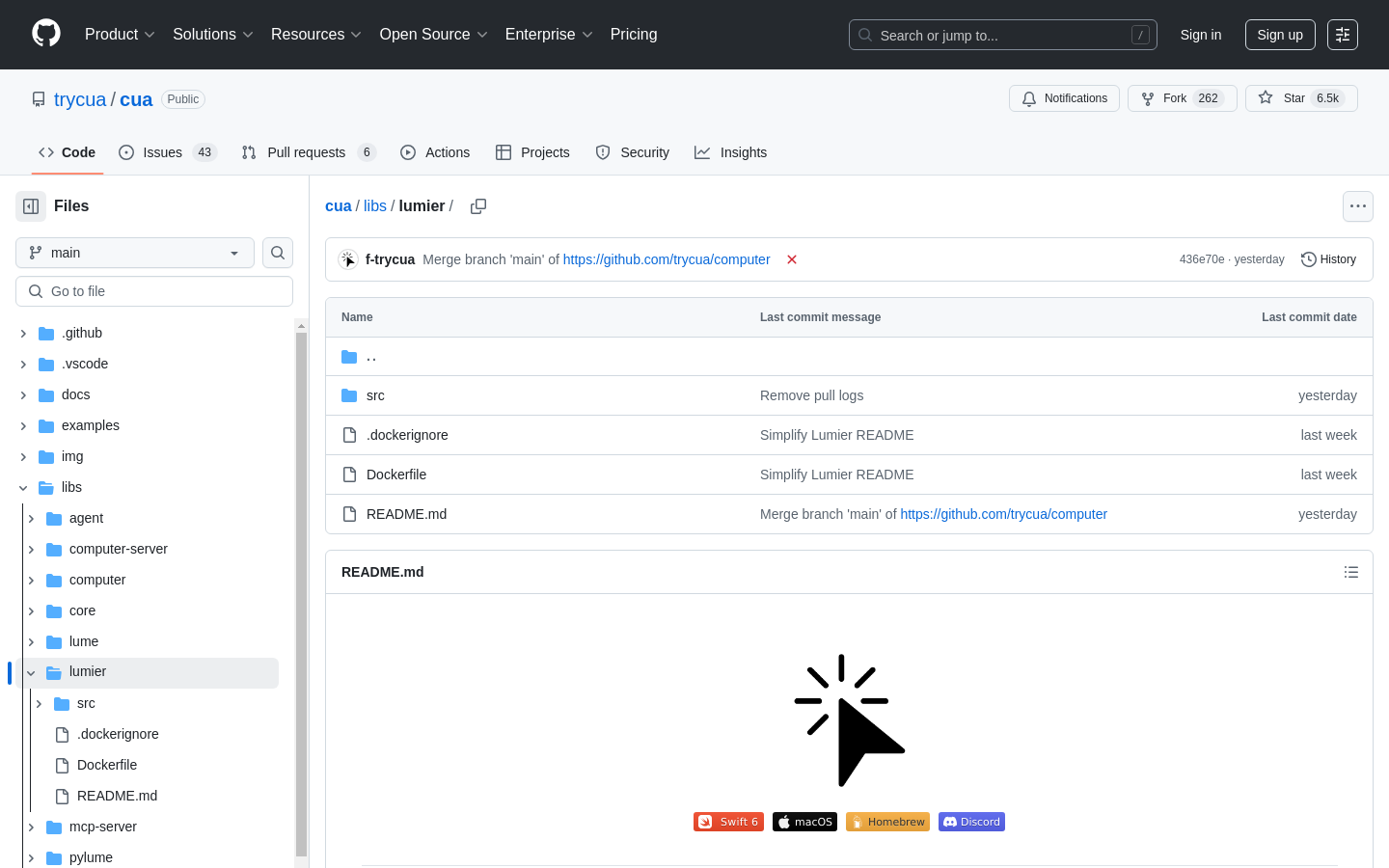This screenshot has width=1389, height=868.
Task: Open the parent directory folder row
Action: pos(849,357)
